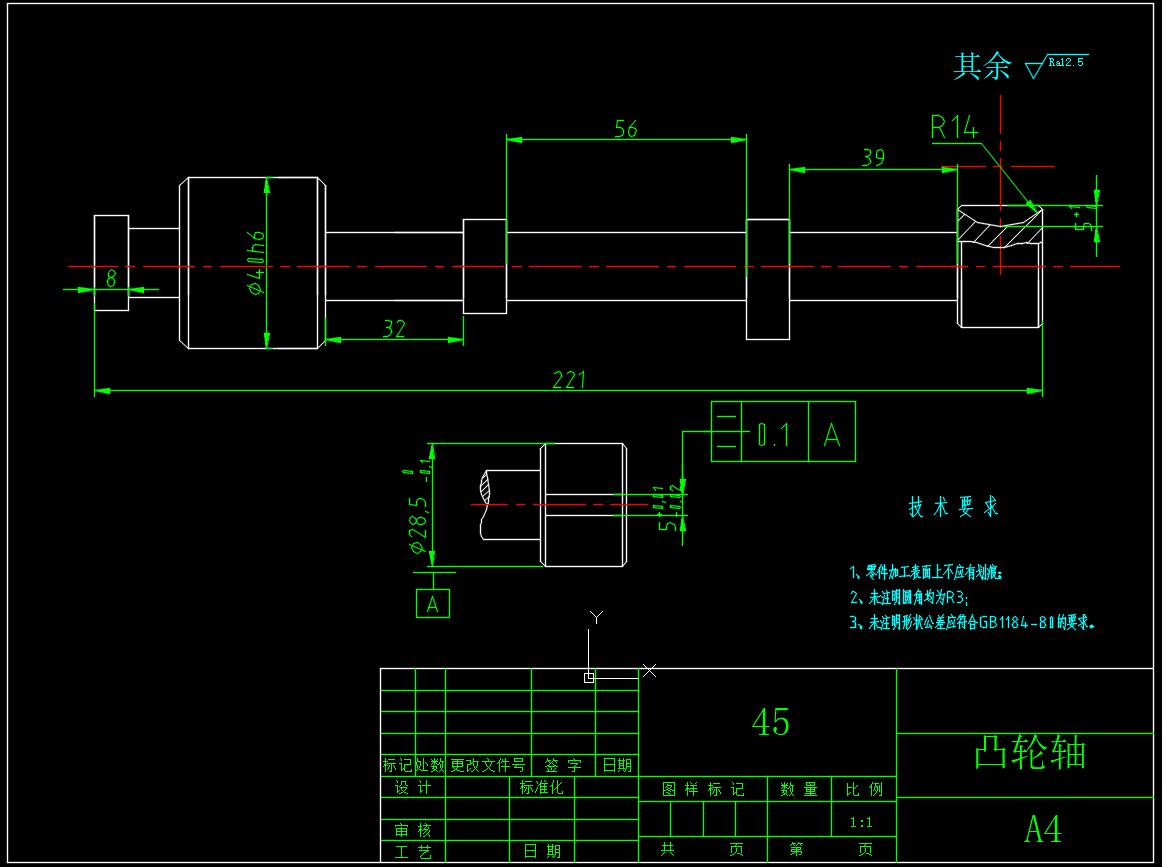Click the 凸轮轴 part name in title block
This screenshot has height=867, width=1162.
point(1029,752)
